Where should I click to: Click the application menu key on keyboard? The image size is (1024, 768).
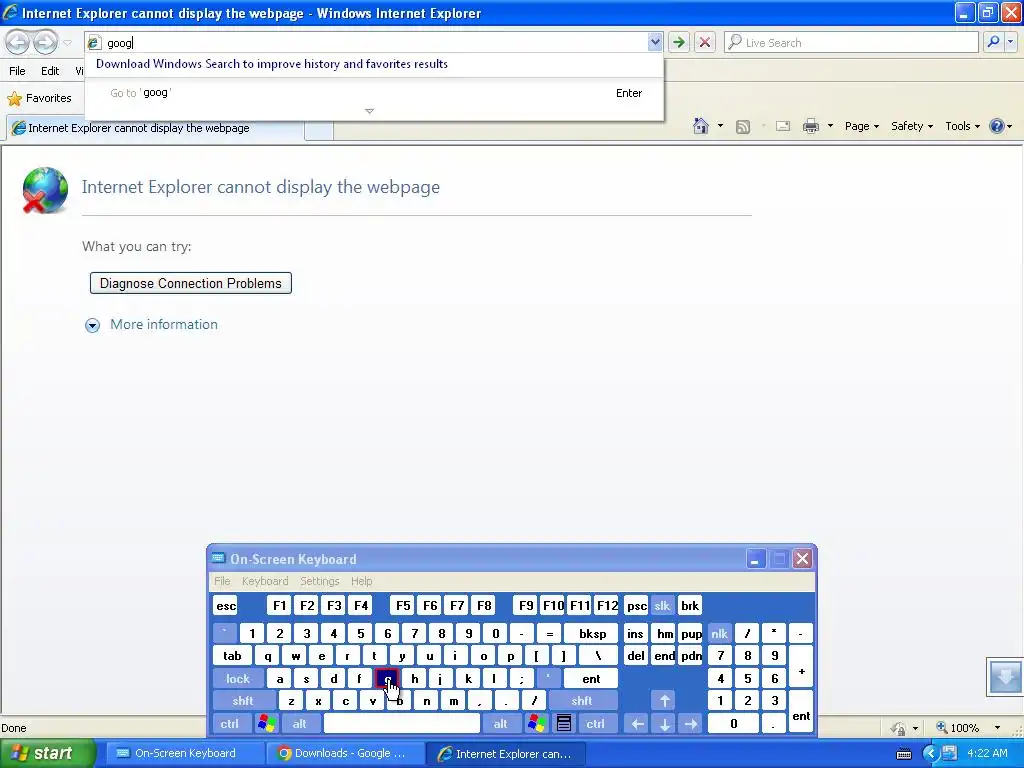point(564,724)
